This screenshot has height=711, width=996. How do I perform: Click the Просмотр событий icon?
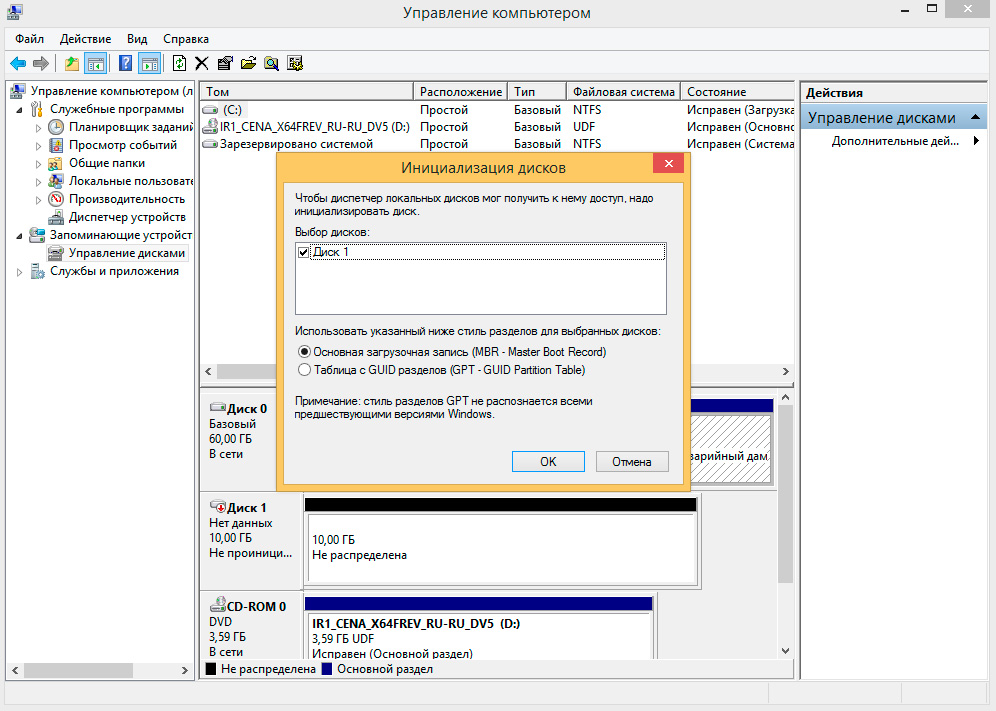(56, 145)
